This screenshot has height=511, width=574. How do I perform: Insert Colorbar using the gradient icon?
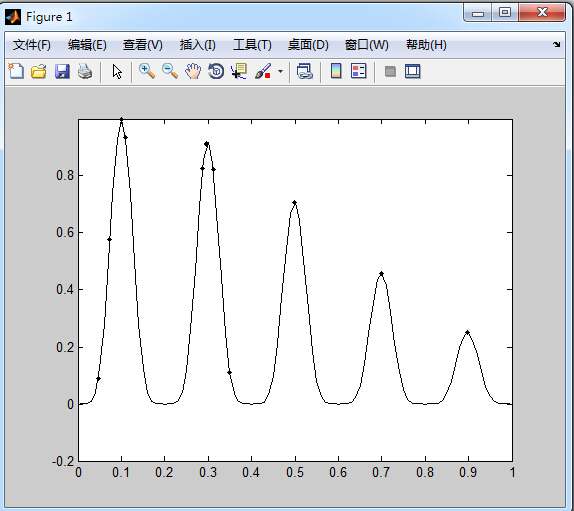point(336,71)
